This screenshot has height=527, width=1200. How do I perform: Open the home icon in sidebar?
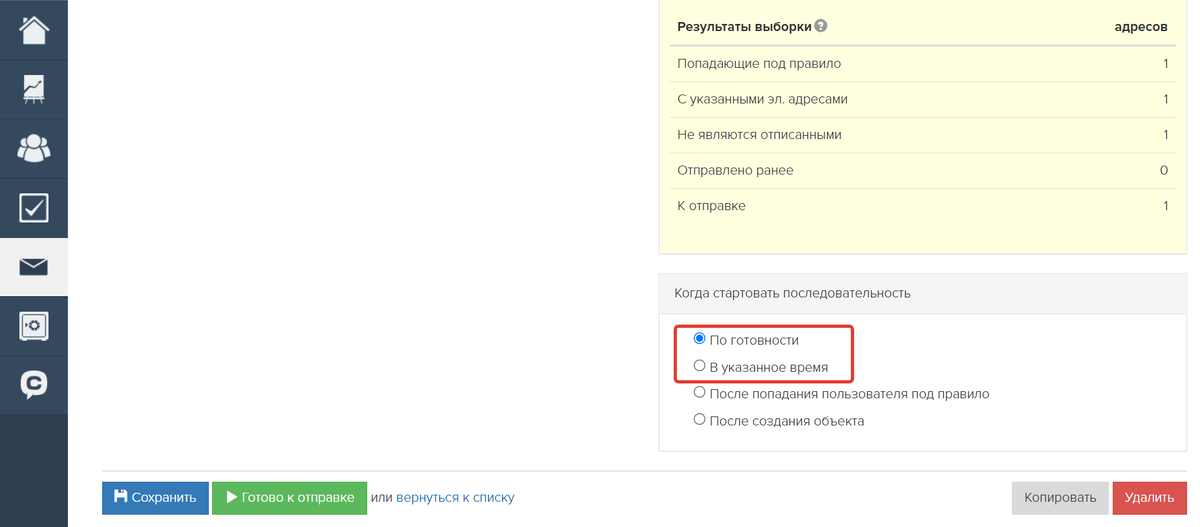(x=34, y=30)
